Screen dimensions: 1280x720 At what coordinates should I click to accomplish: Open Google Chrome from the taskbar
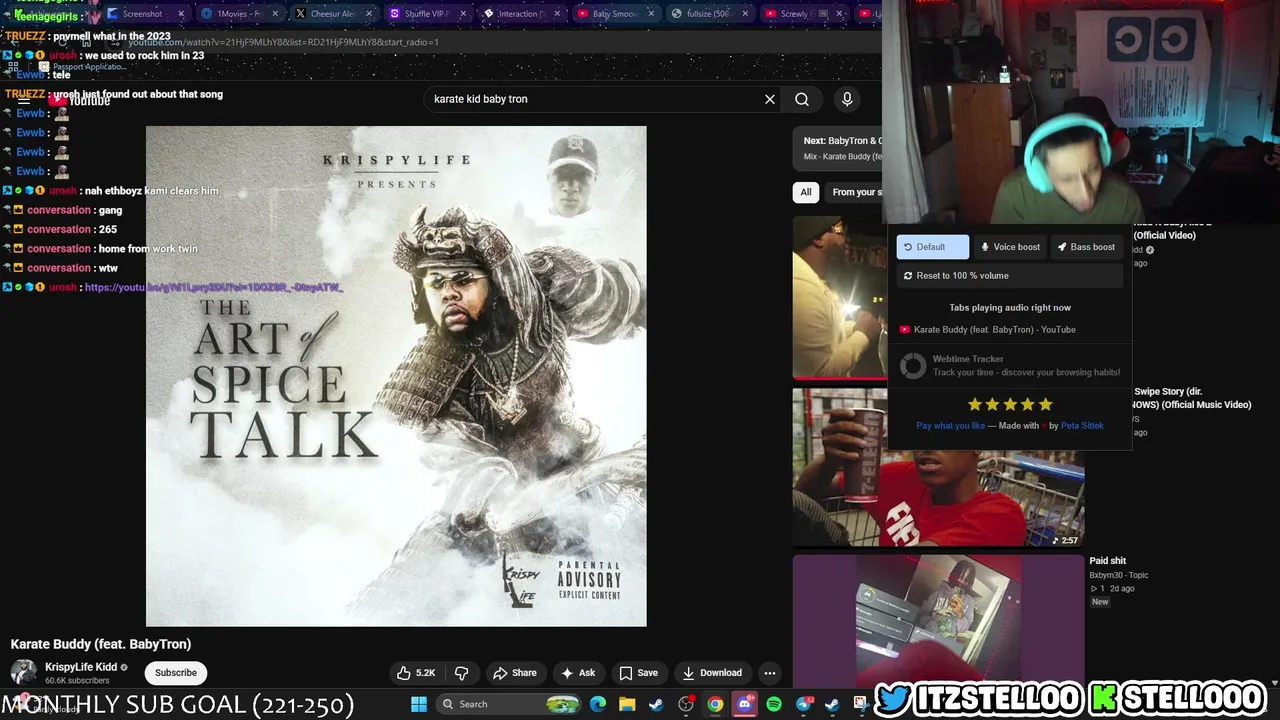coord(715,704)
